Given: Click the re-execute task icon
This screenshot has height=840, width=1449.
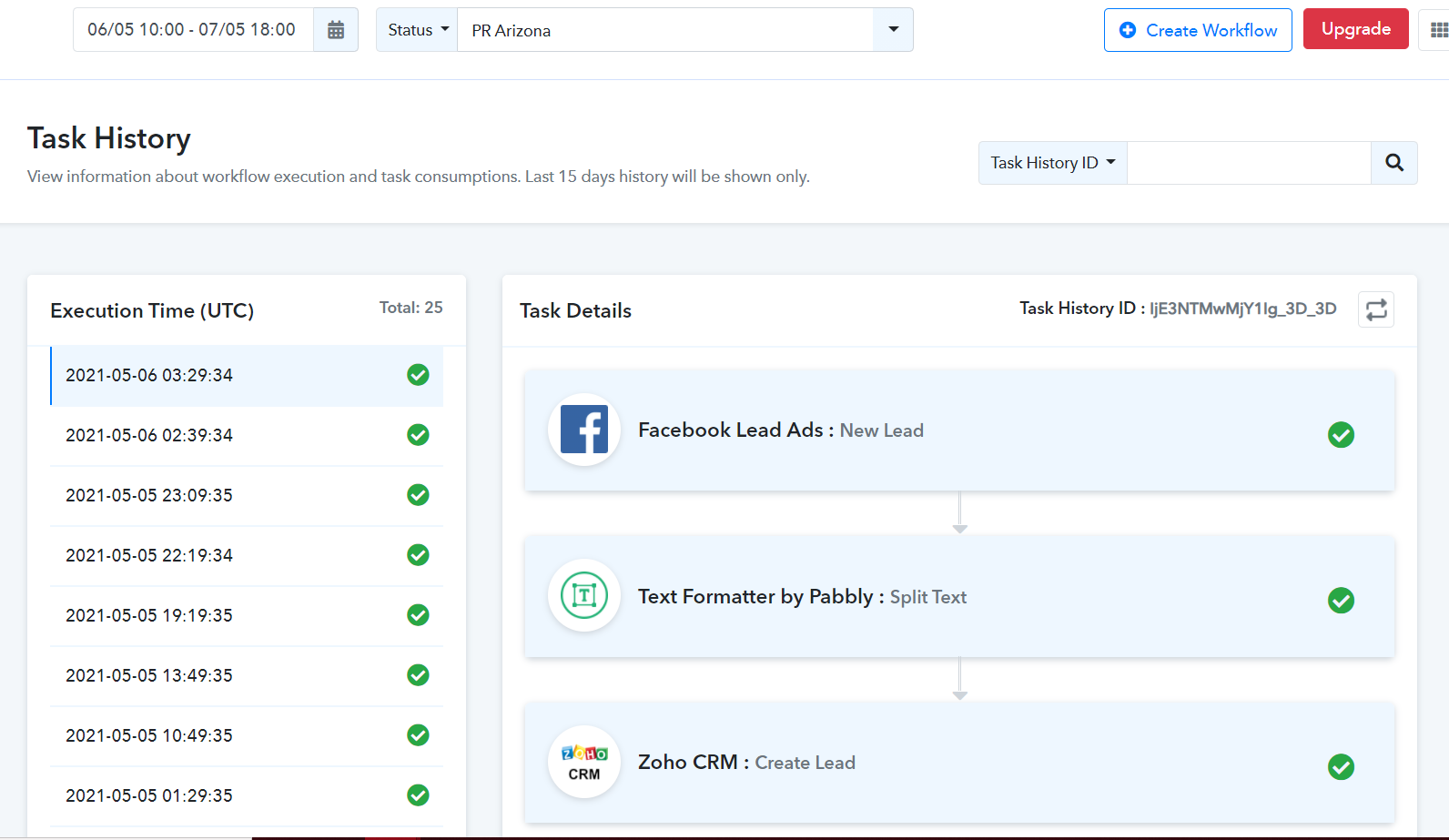Looking at the screenshot, I should 1376,309.
